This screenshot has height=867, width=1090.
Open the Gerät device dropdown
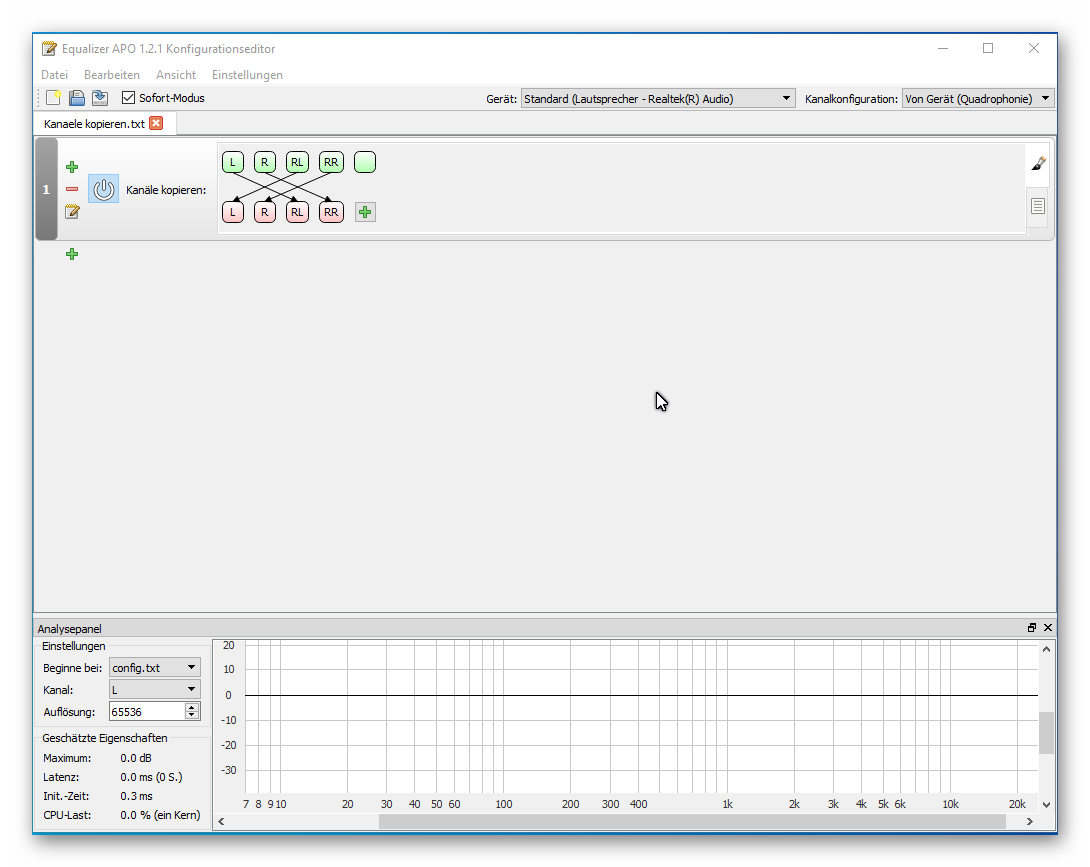[785, 98]
